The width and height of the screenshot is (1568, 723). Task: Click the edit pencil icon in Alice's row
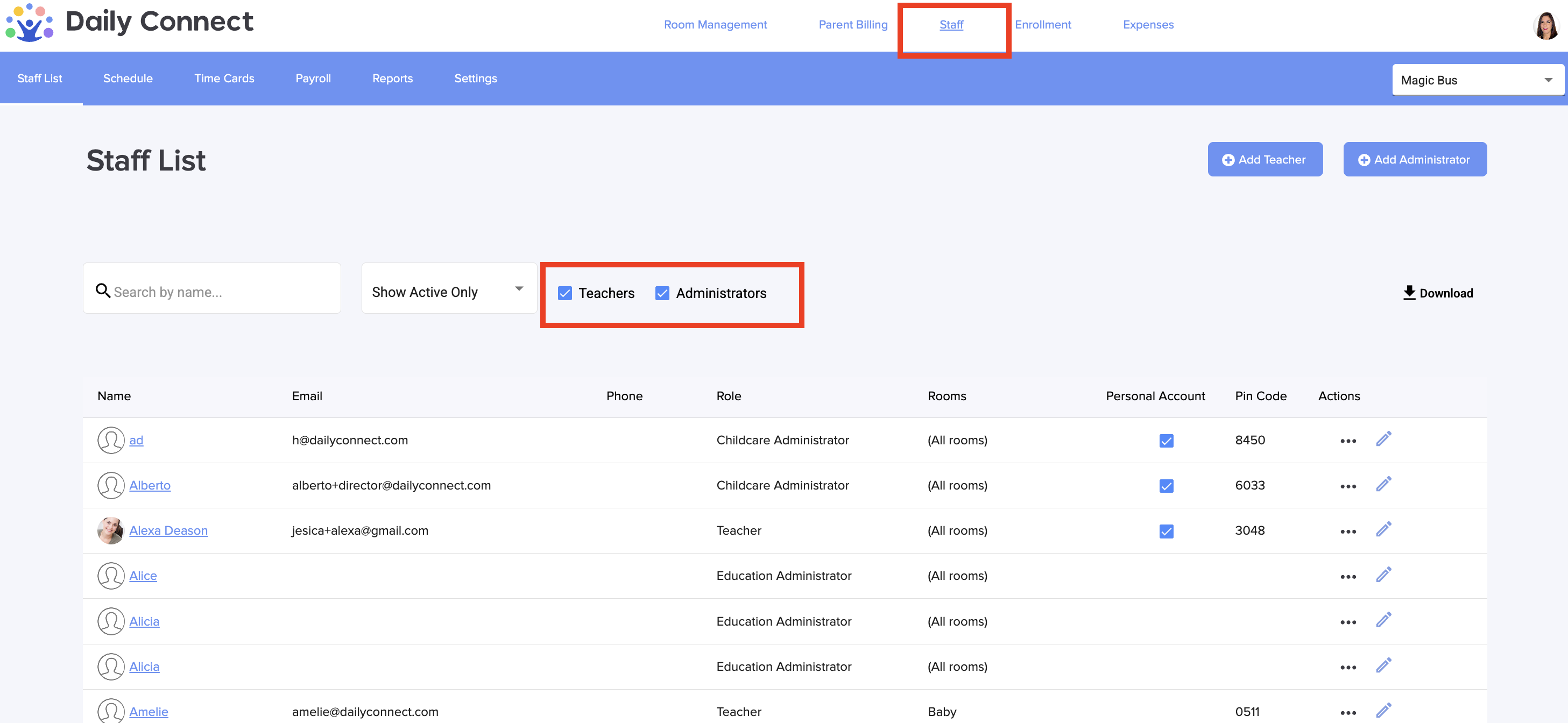(1383, 575)
